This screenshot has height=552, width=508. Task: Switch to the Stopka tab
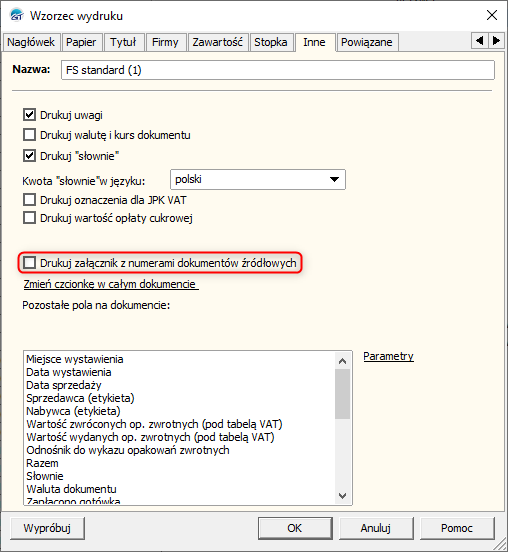pos(271,42)
